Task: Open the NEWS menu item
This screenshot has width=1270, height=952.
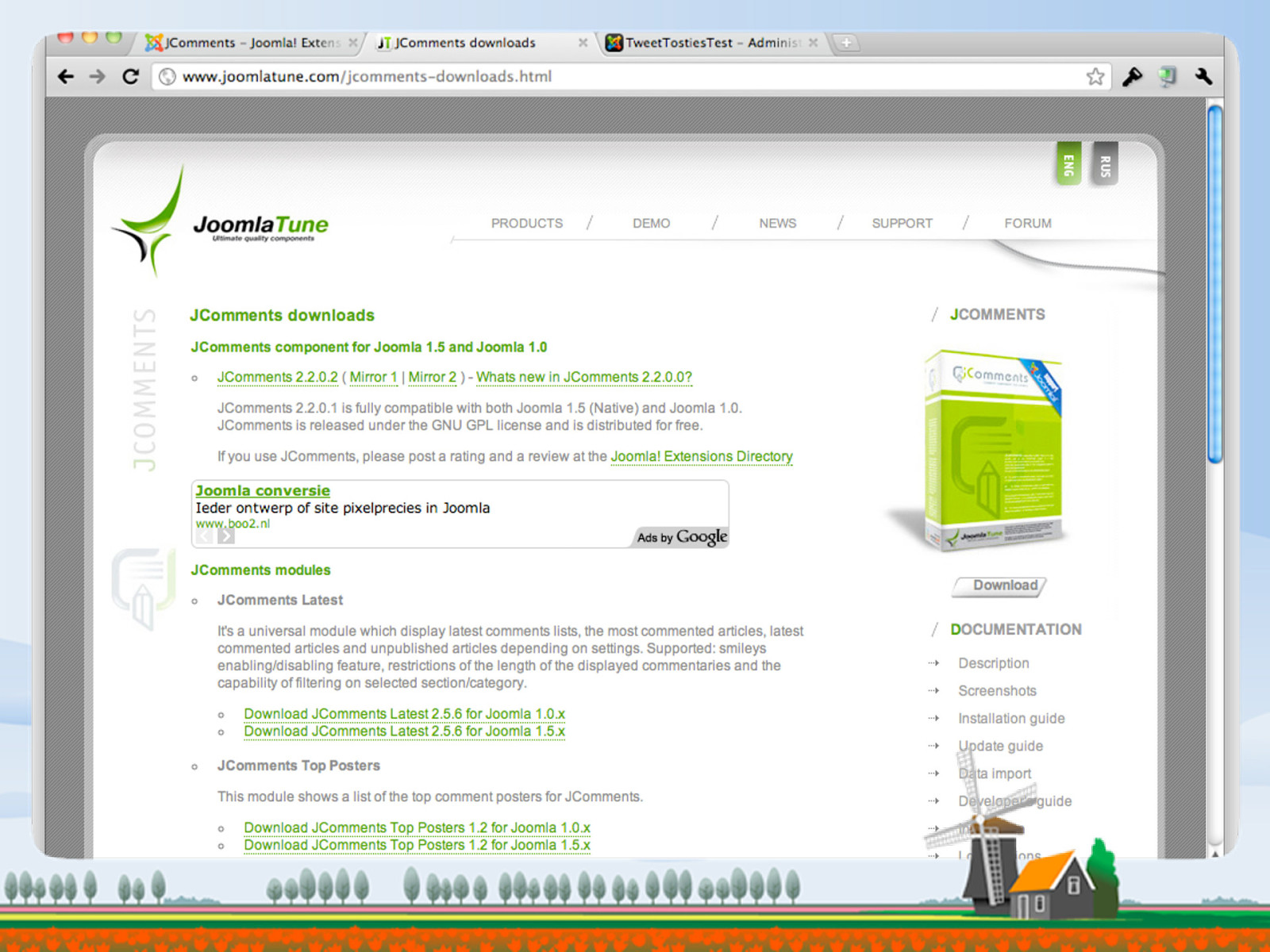Action: click(x=777, y=224)
